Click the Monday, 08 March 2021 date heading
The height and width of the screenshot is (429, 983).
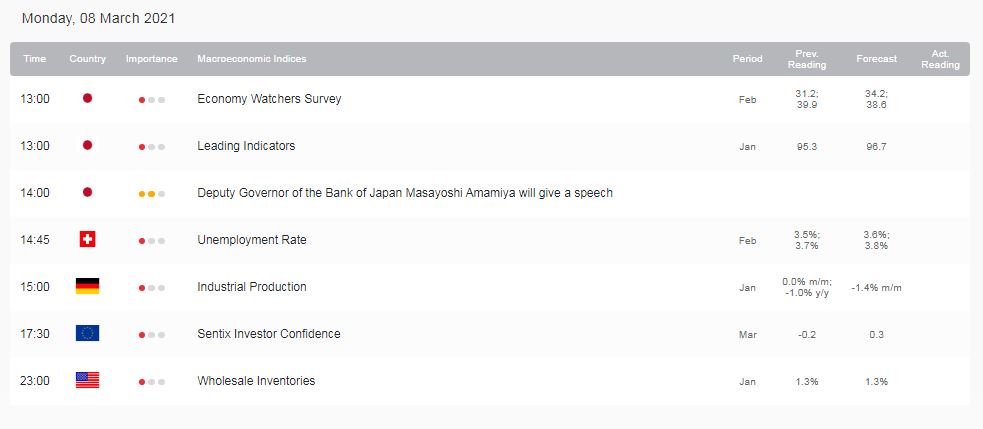(98, 19)
